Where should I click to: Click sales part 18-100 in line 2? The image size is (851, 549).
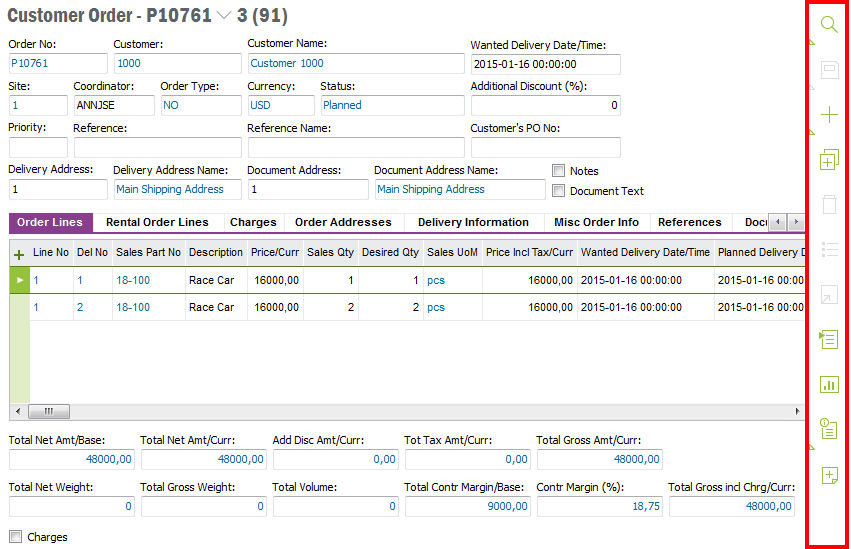(133, 307)
